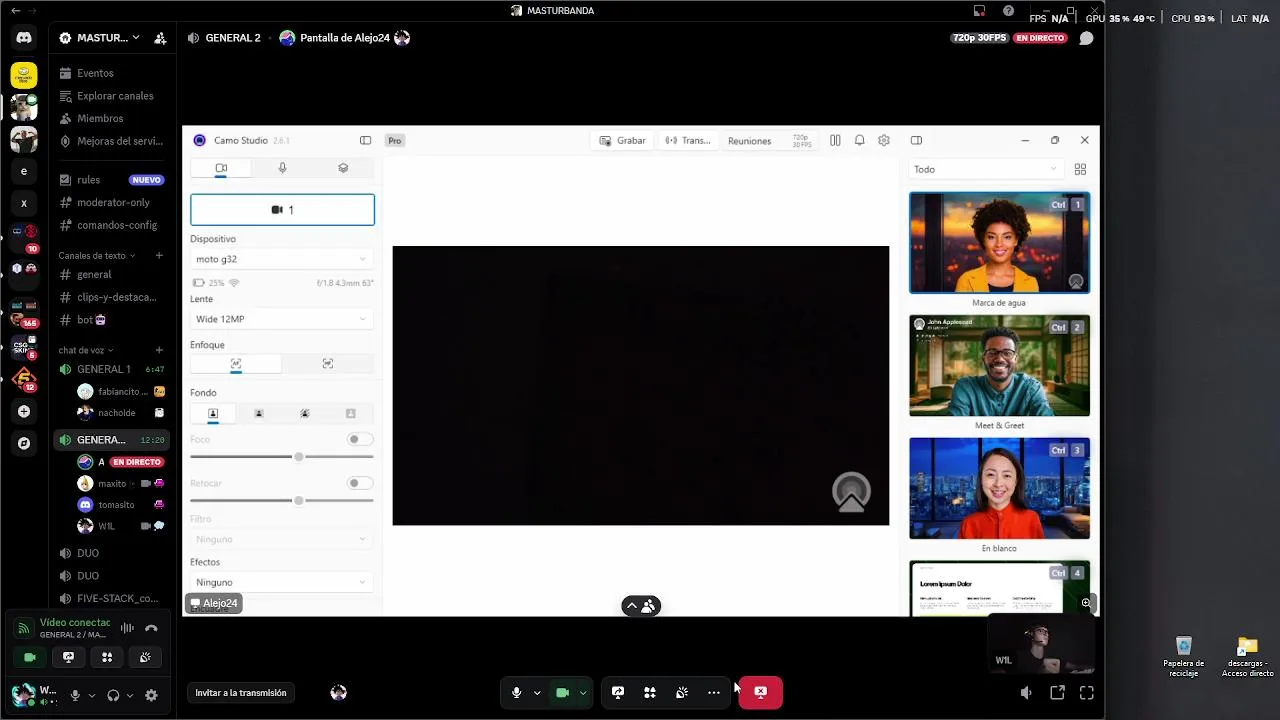
Task: Open activities icon in voice panel
Action: (107, 657)
